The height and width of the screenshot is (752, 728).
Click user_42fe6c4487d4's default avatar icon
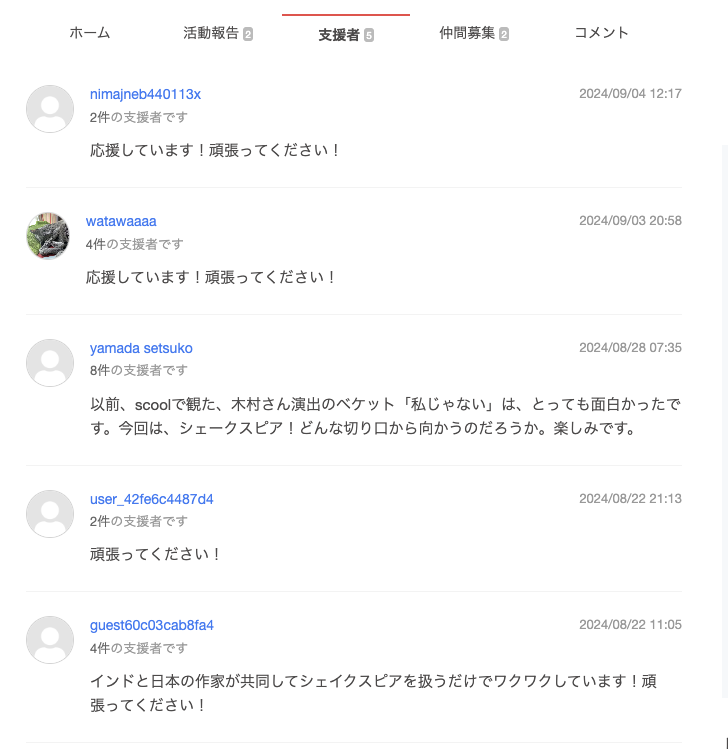[x=50, y=514]
